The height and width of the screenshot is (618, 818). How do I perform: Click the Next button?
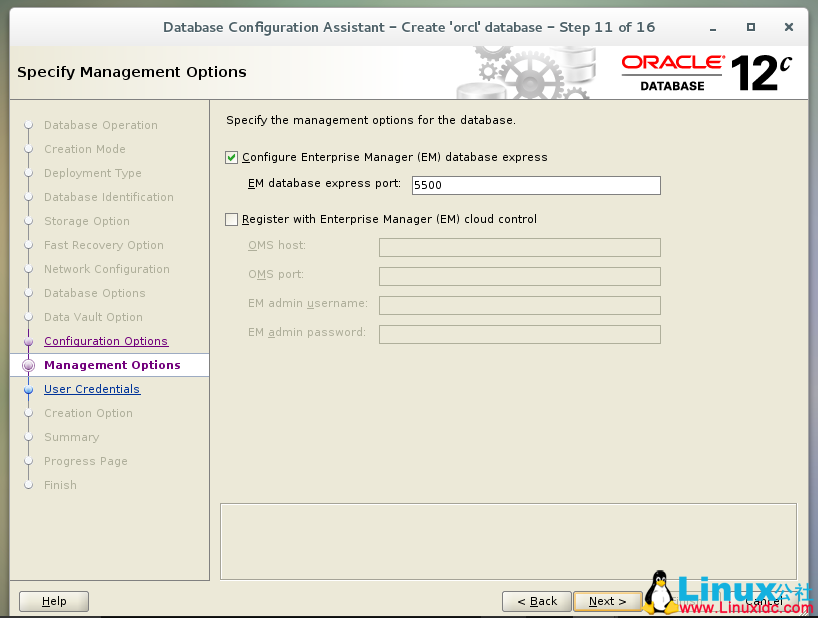click(608, 601)
